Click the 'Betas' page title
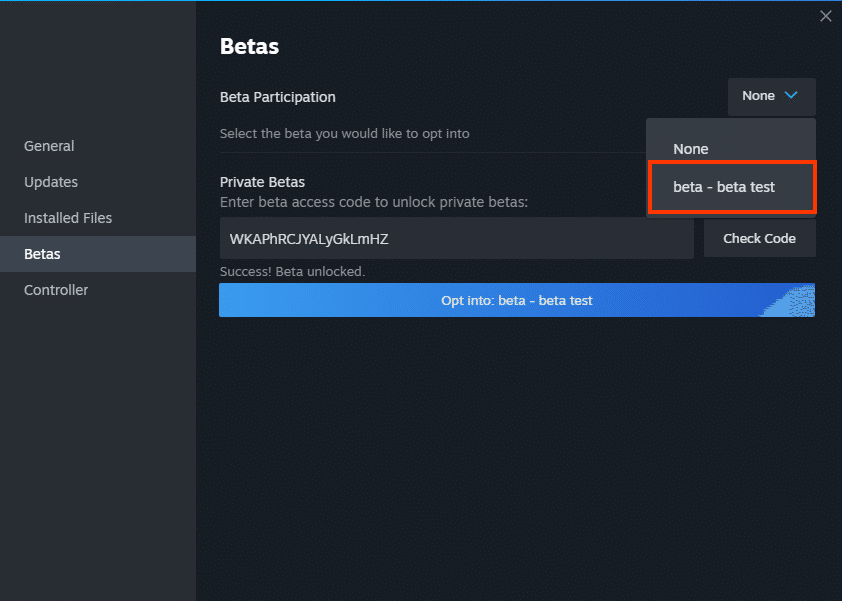Image resolution: width=842 pixels, height=601 pixels. 249,46
